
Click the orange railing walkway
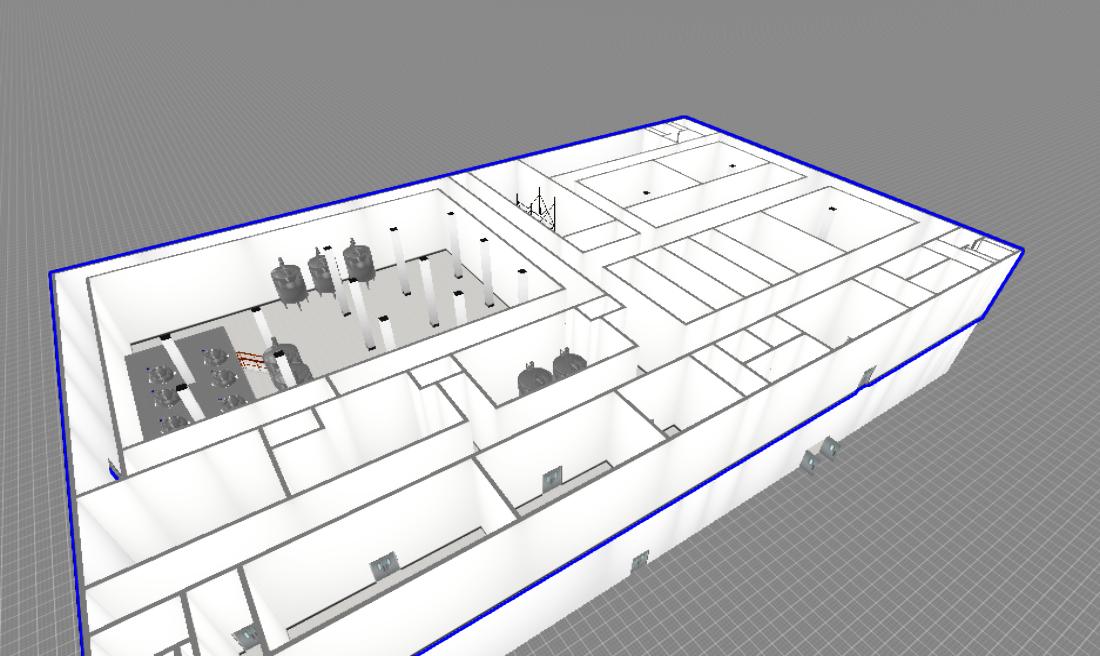point(250,359)
